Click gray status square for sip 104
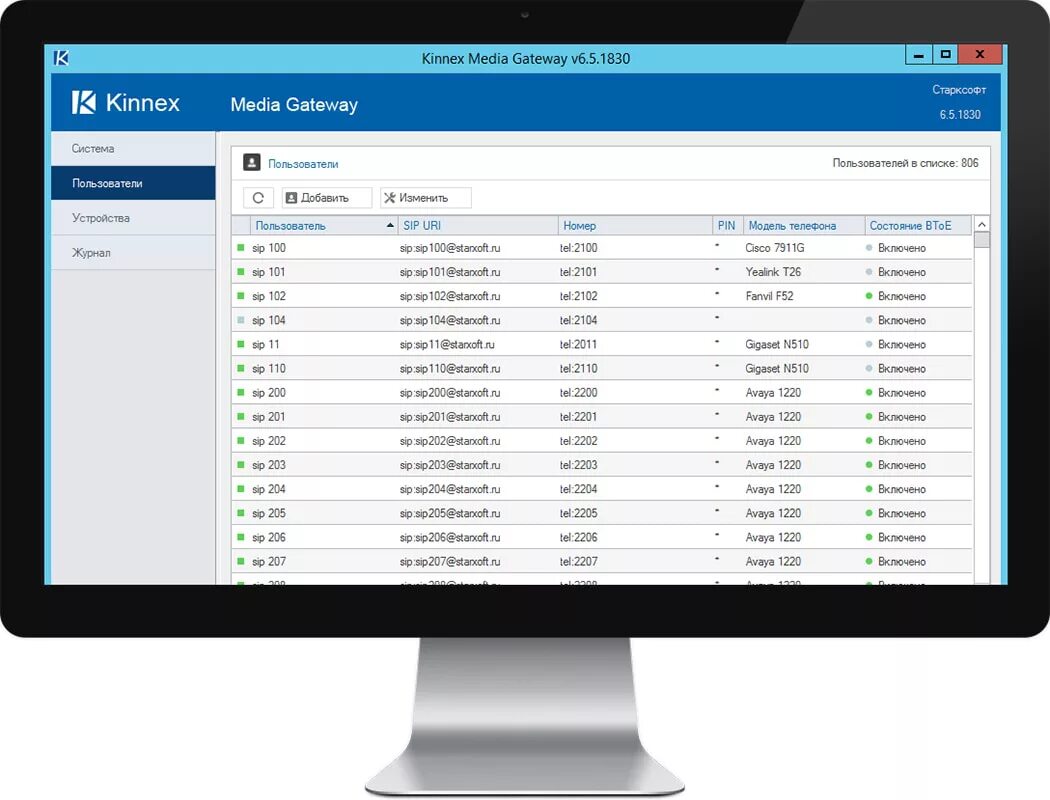Image resolution: width=1050 pixels, height=800 pixels. point(241,320)
